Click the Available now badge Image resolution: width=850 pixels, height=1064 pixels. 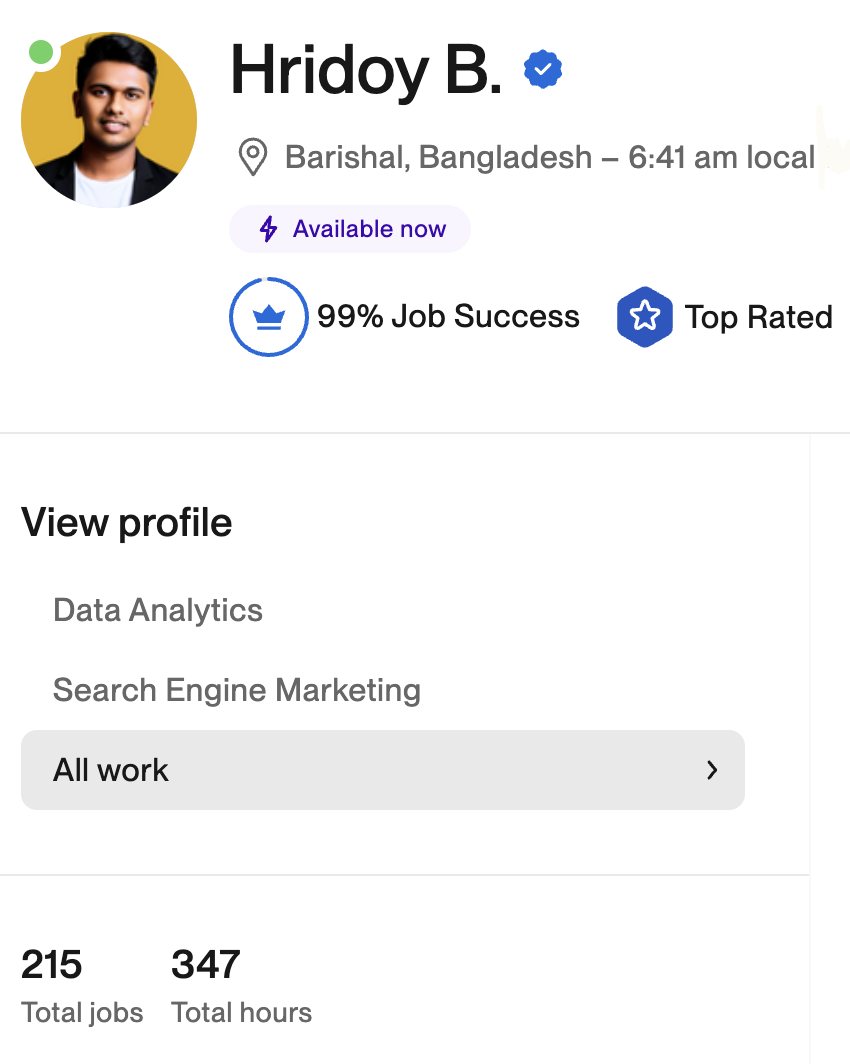[x=350, y=229]
